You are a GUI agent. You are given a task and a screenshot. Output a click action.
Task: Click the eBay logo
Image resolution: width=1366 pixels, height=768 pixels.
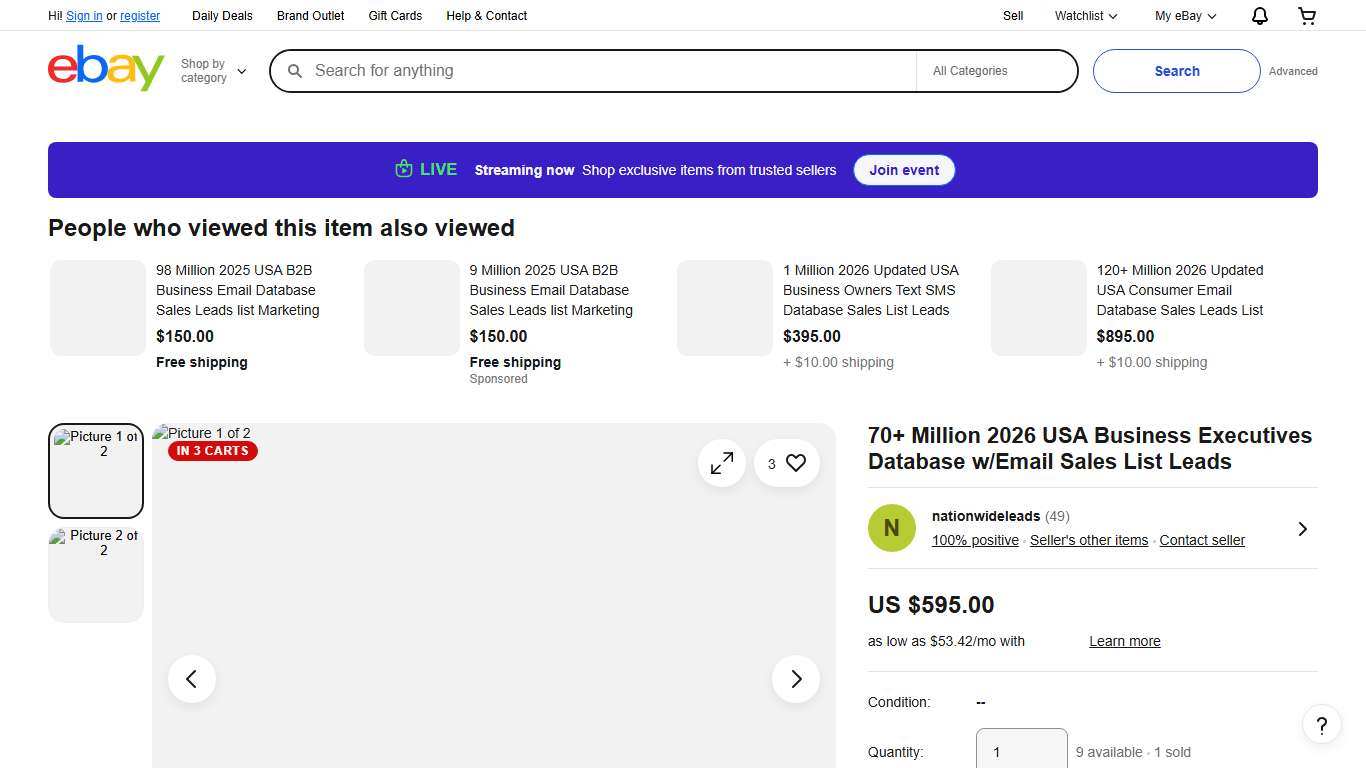[x=105, y=68]
